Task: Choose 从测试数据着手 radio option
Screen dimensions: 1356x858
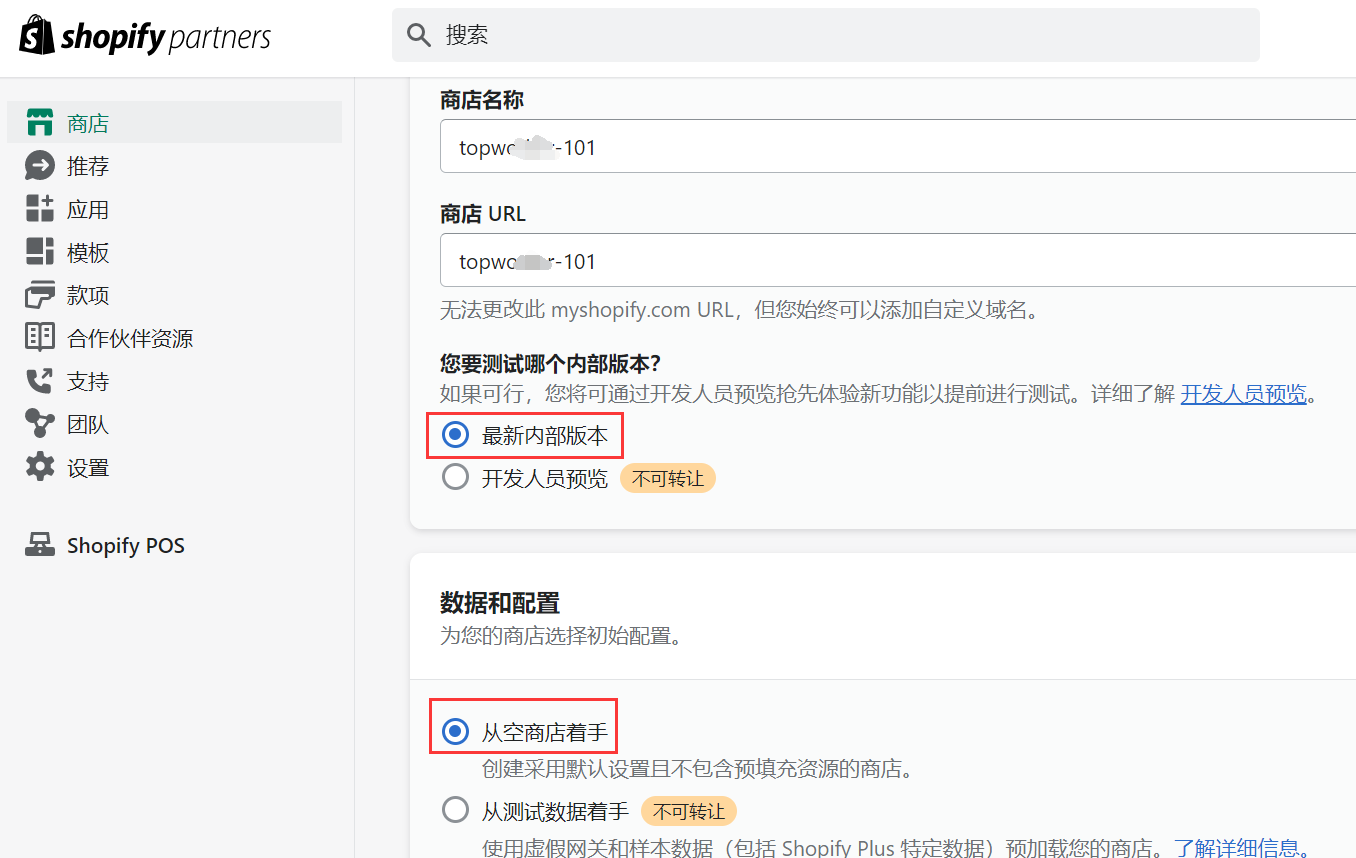Action: point(455,809)
